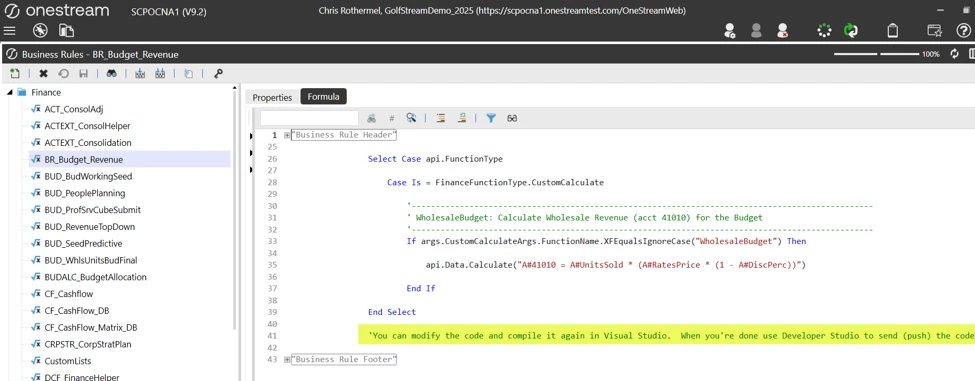Click the blue copy document toolbar icon

pos(188,73)
